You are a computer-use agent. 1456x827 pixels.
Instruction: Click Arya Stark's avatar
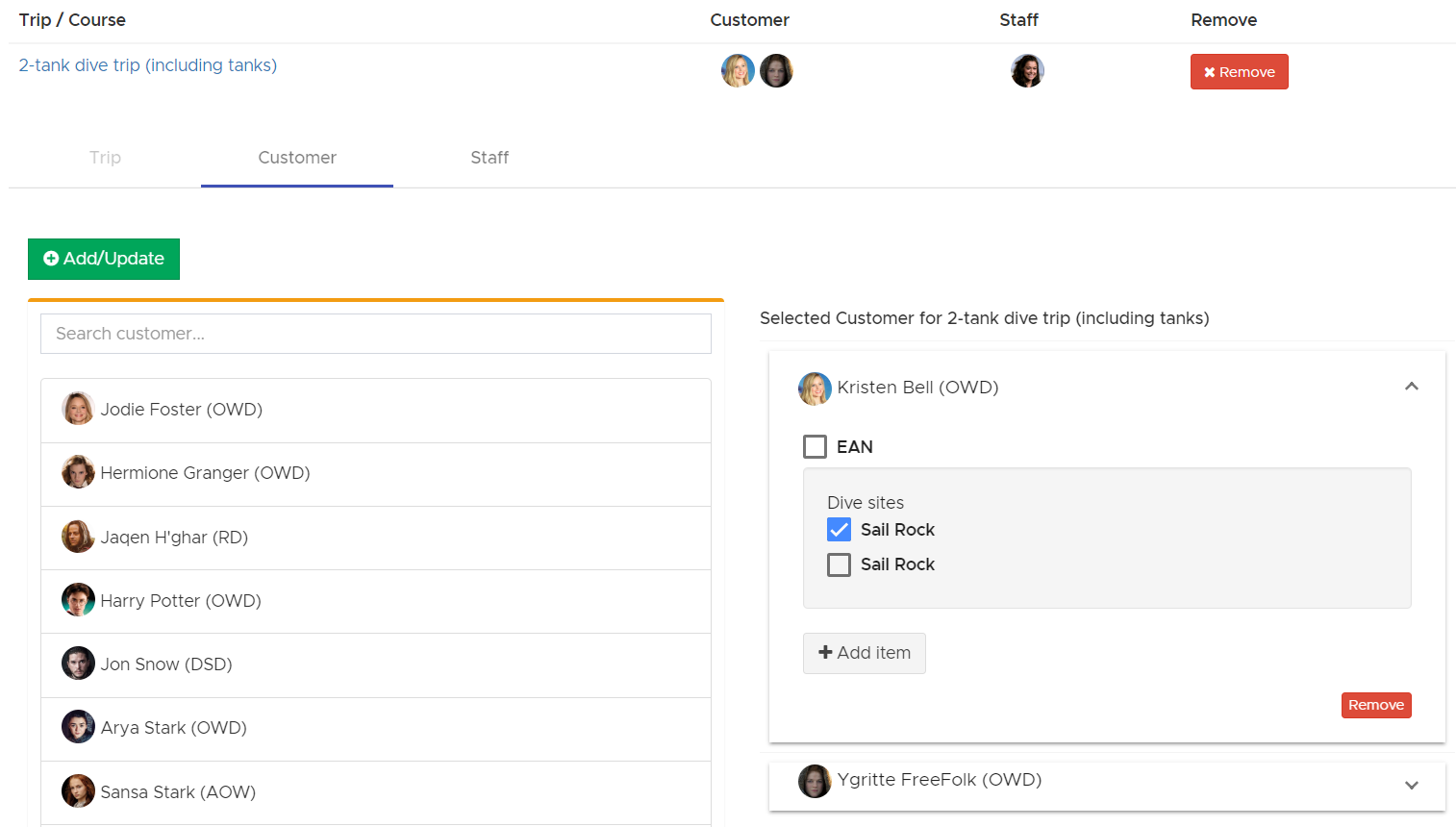click(x=78, y=727)
